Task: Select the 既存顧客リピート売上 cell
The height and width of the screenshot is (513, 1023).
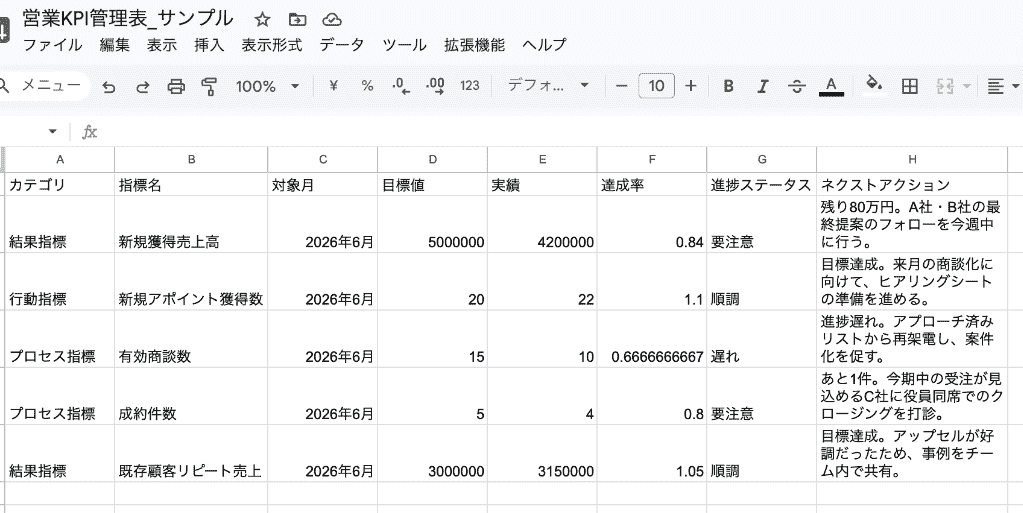Action: click(x=191, y=454)
